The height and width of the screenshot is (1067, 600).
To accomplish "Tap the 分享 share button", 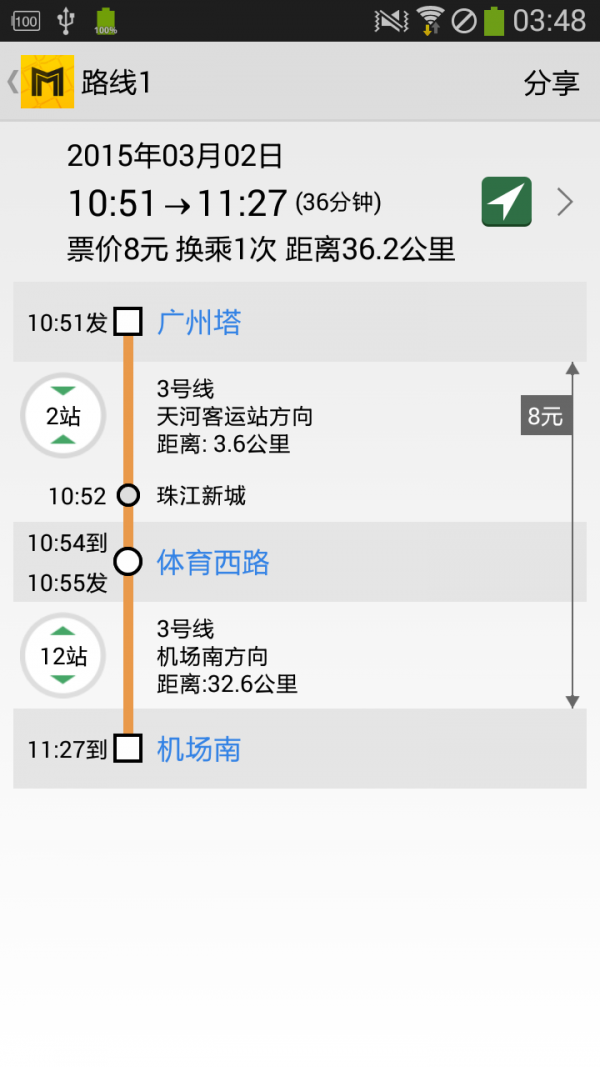I will point(551,83).
